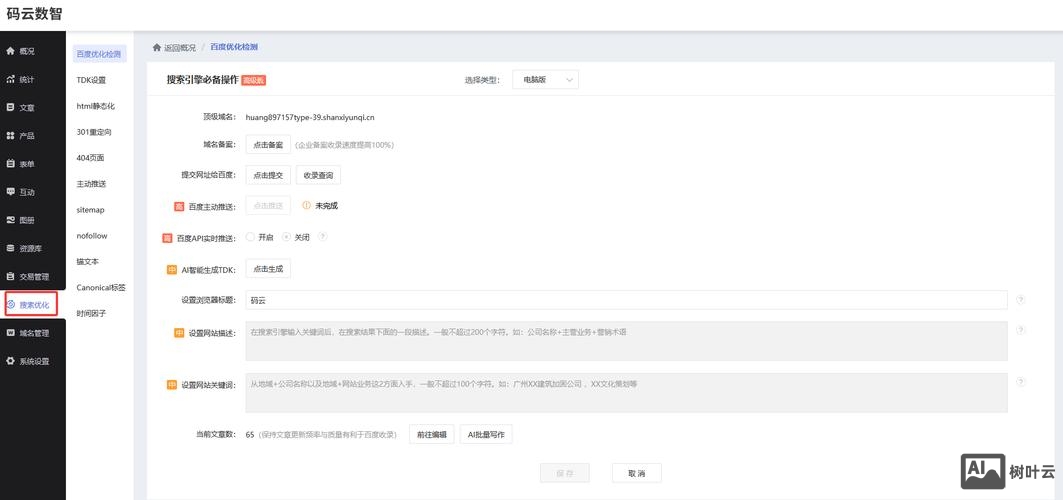The height and width of the screenshot is (500, 1063).
Task: Click 返回概况 breadcrumb link
Action: 180,47
